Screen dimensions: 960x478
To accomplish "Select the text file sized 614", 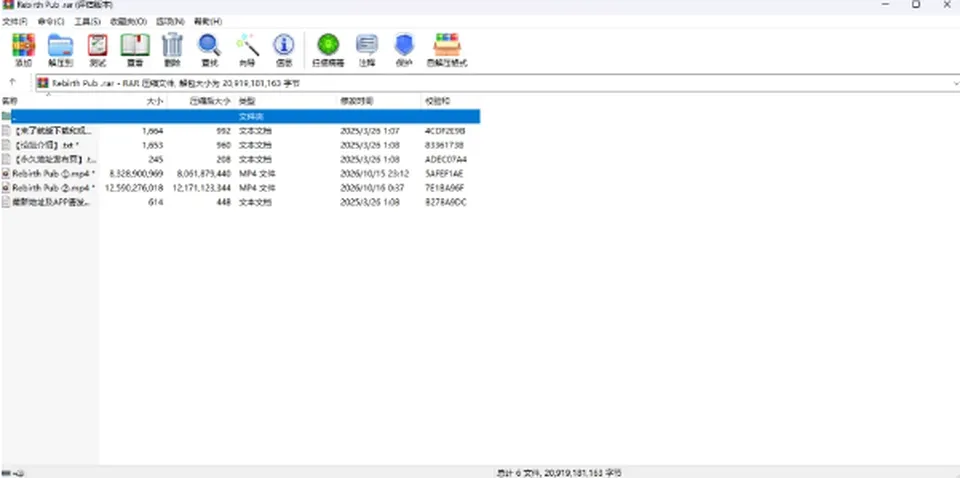I will (x=240, y=202).
